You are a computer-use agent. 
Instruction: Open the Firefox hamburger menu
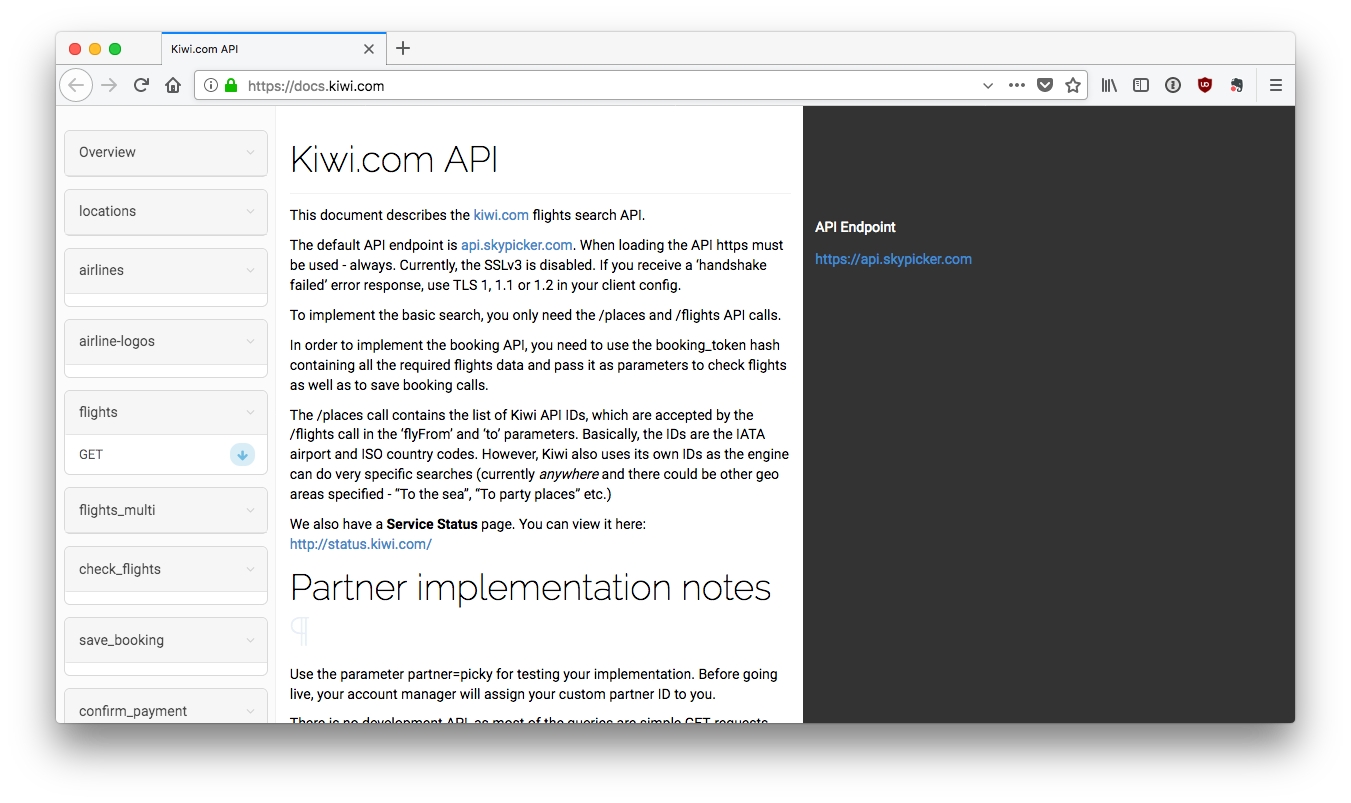pyautogui.click(x=1276, y=86)
